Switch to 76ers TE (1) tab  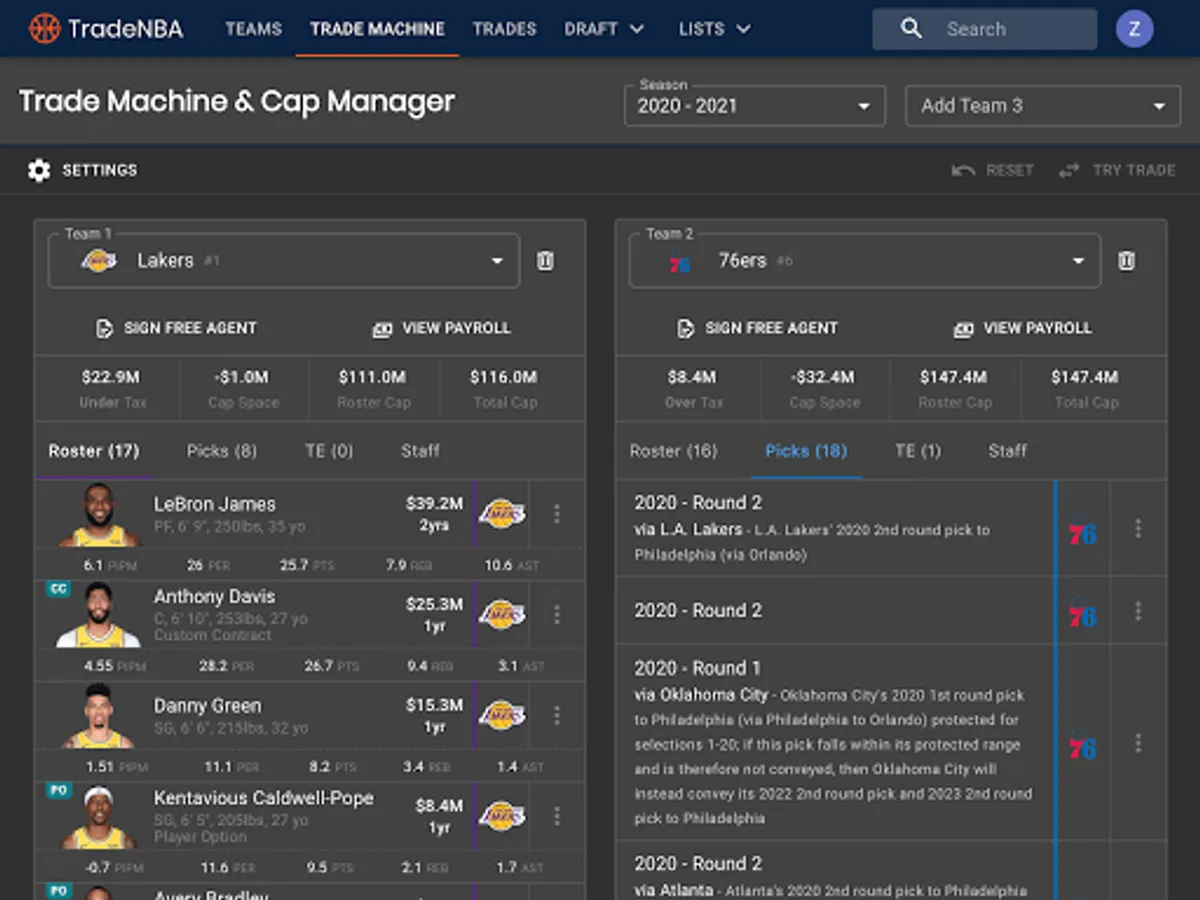(x=917, y=451)
